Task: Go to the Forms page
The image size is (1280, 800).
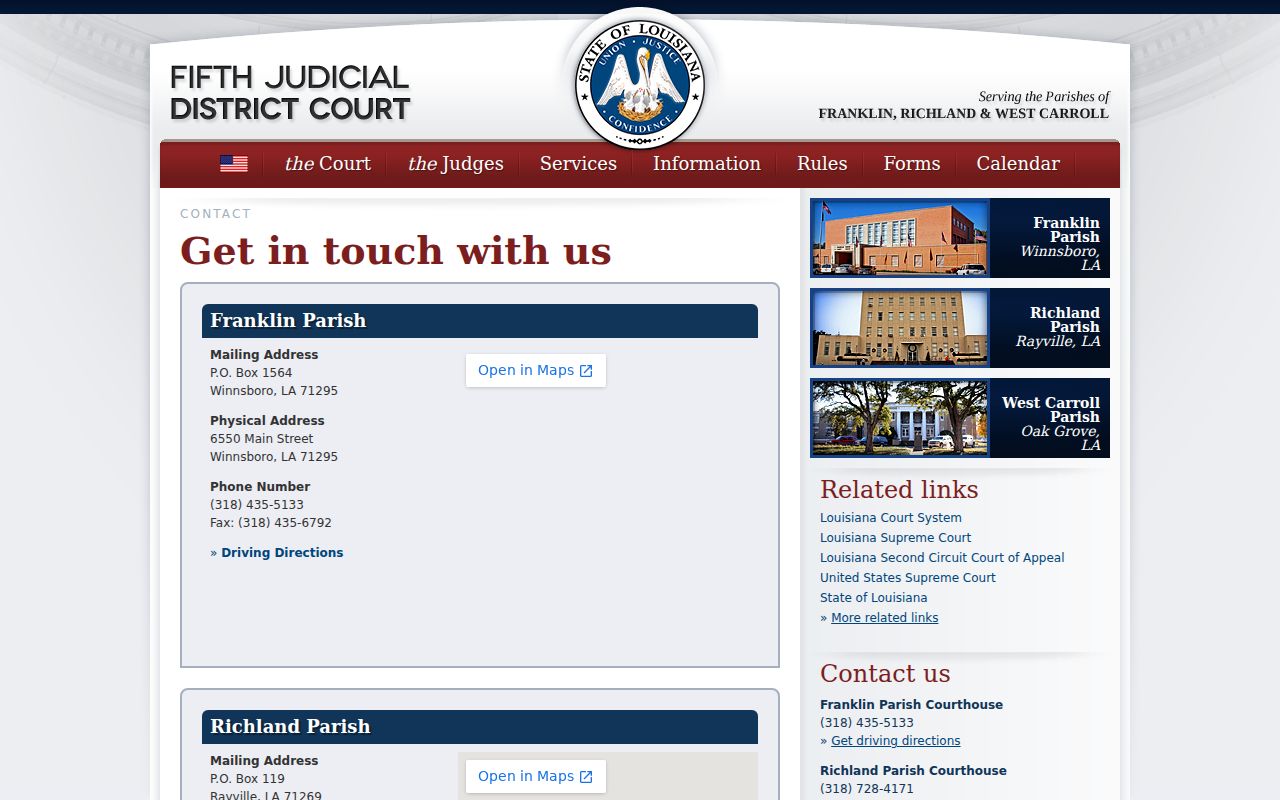Action: point(912,163)
